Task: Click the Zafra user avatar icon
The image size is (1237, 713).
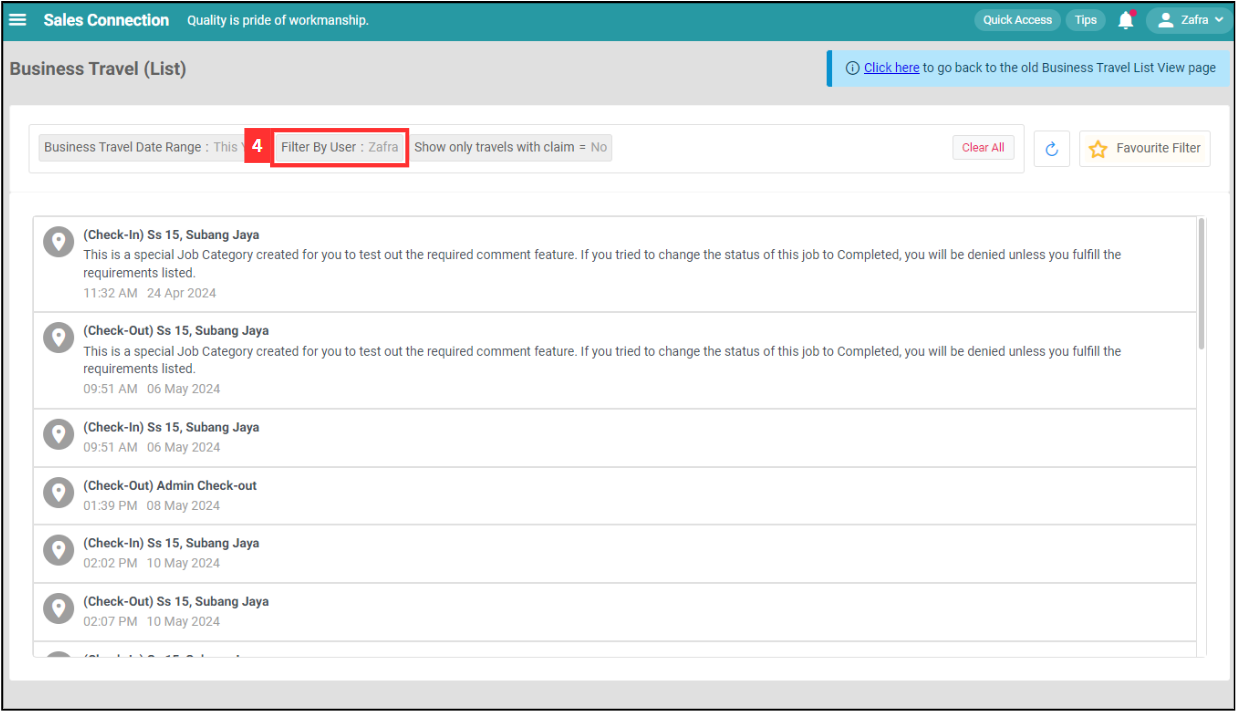Action: point(1165,20)
